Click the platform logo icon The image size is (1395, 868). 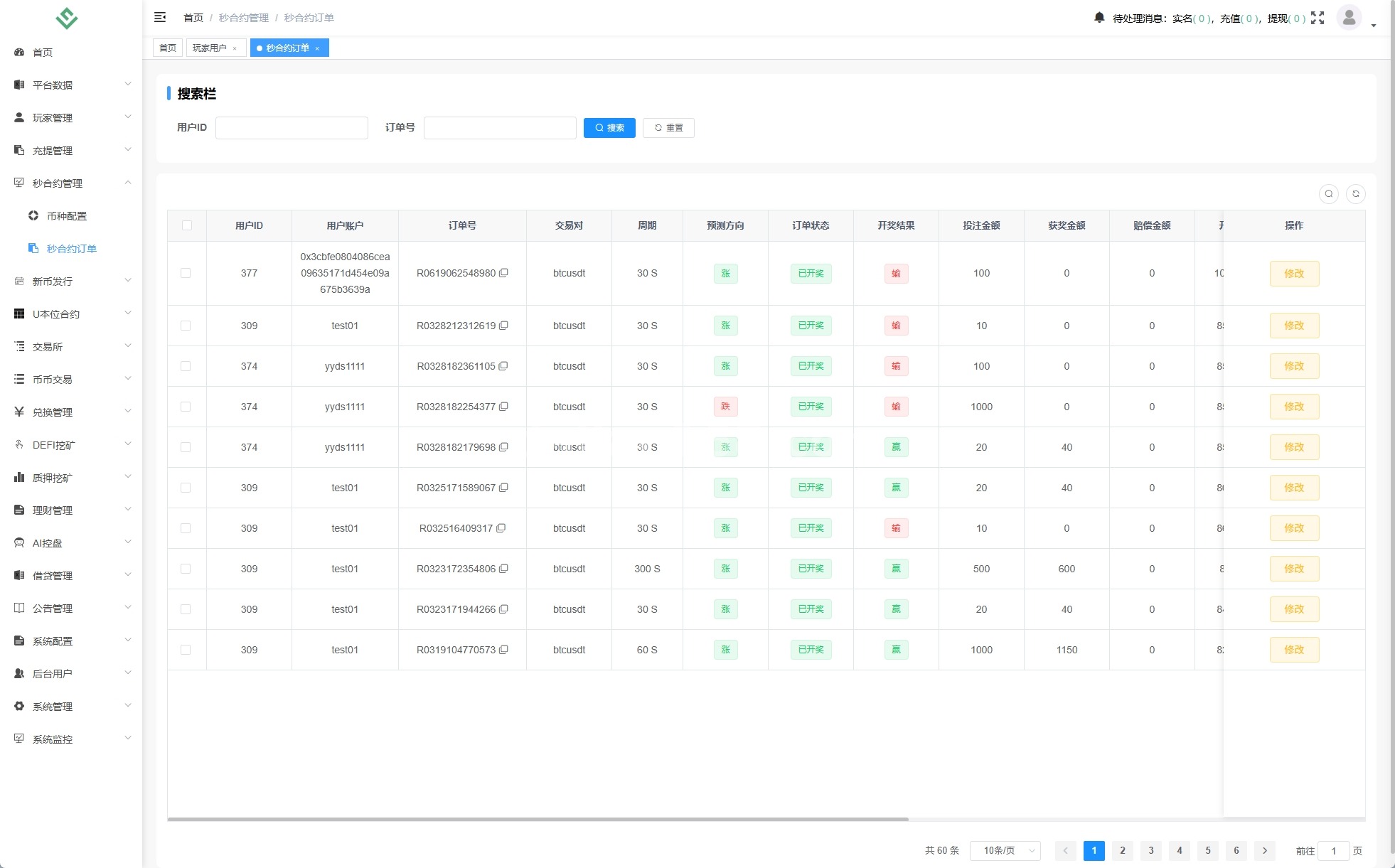click(66, 18)
